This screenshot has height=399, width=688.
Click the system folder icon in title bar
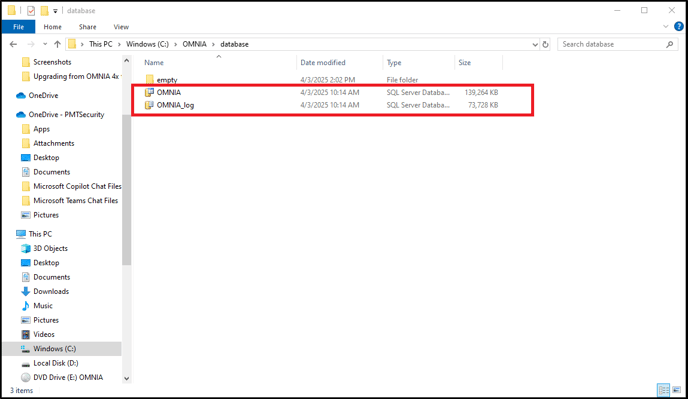click(12, 11)
